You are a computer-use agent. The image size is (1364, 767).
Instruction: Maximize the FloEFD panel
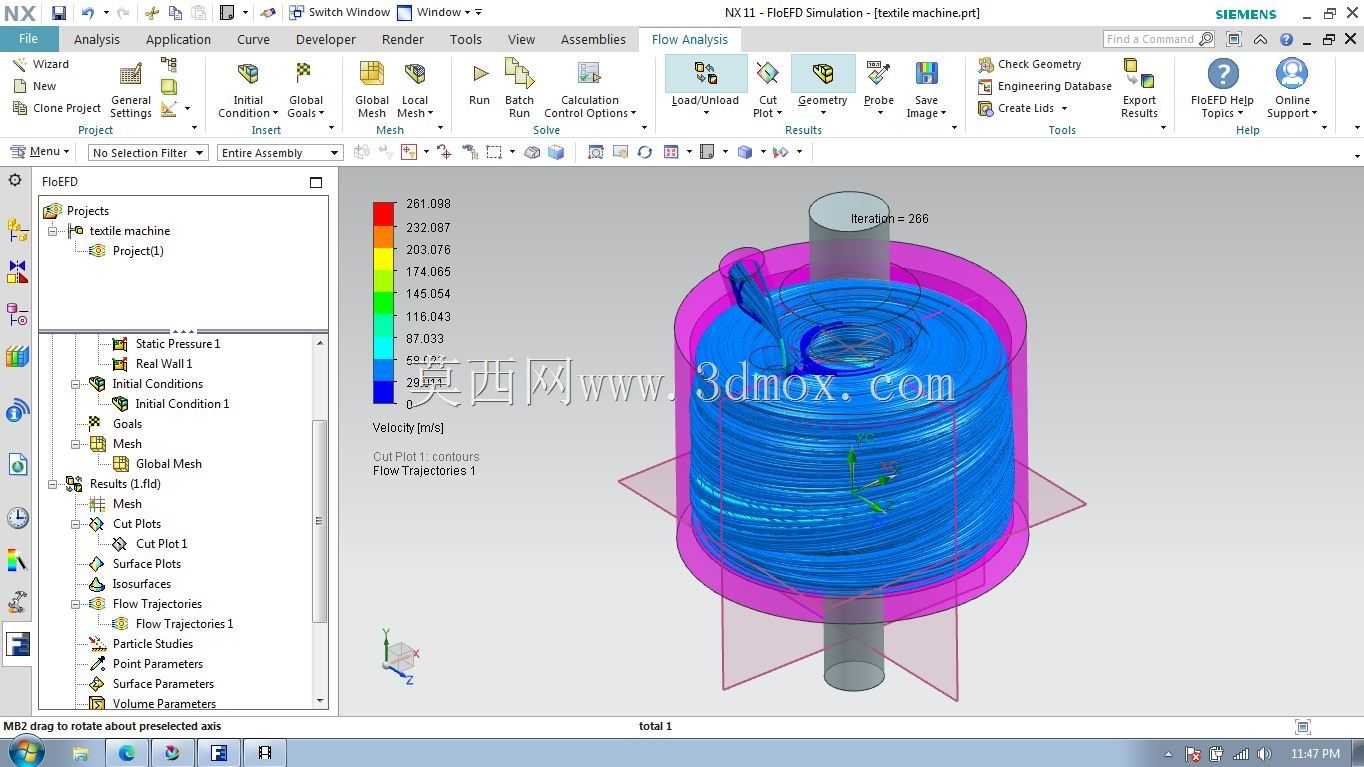316,182
